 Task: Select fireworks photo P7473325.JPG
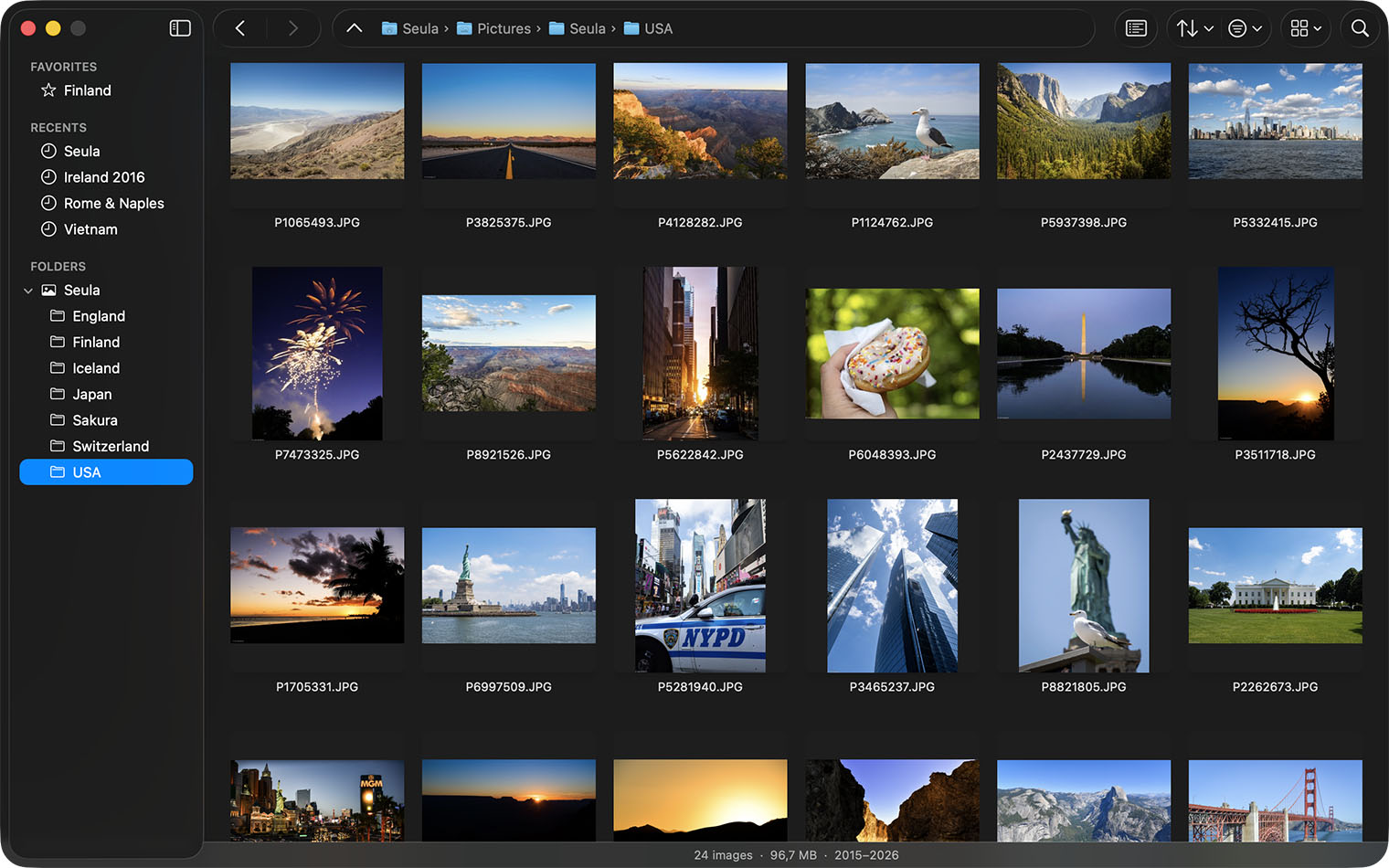coord(317,354)
